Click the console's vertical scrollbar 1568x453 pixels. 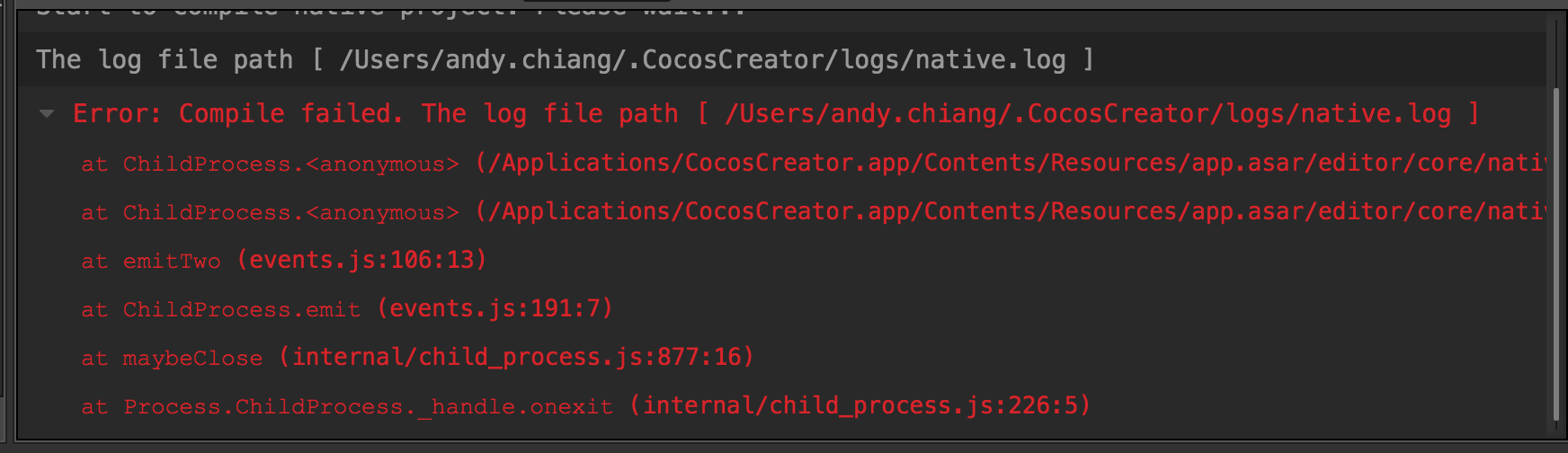(1555, 252)
